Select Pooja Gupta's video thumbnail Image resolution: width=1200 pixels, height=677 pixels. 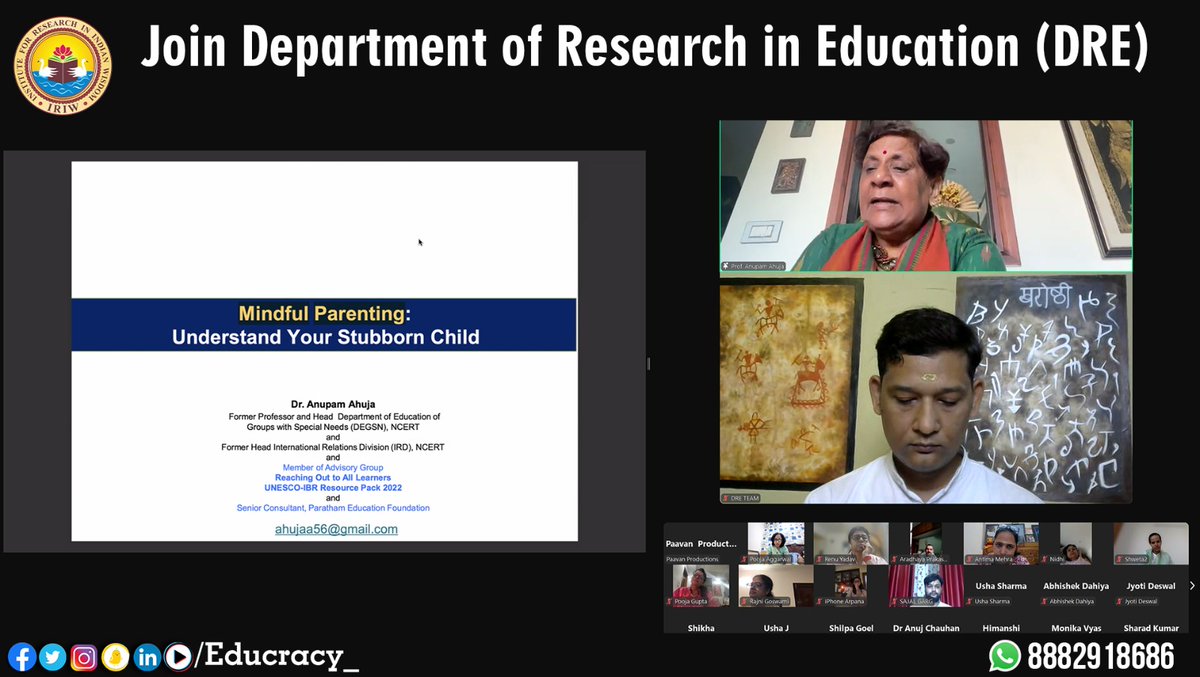(x=701, y=586)
